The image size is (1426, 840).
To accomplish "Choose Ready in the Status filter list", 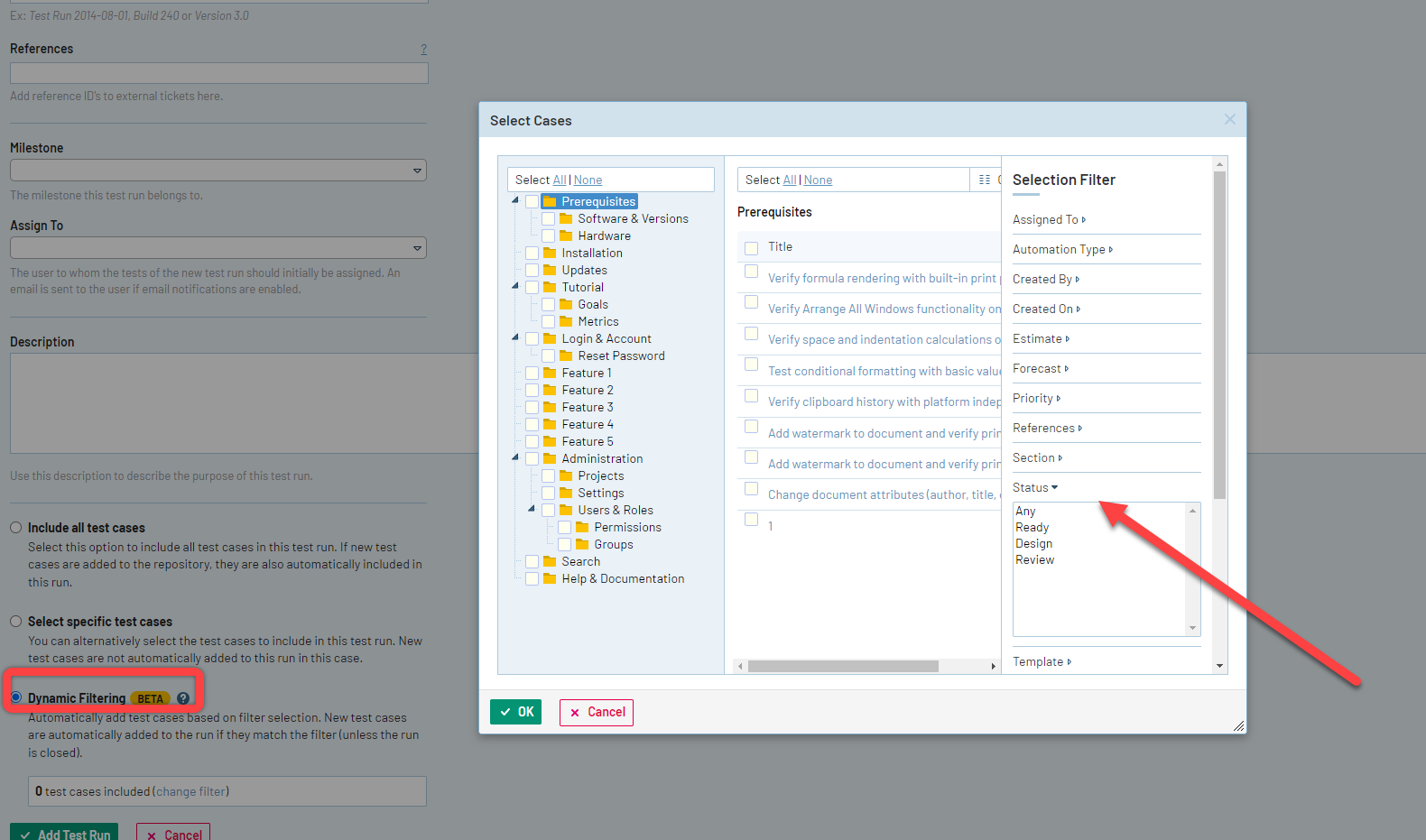I will coord(1032,528).
